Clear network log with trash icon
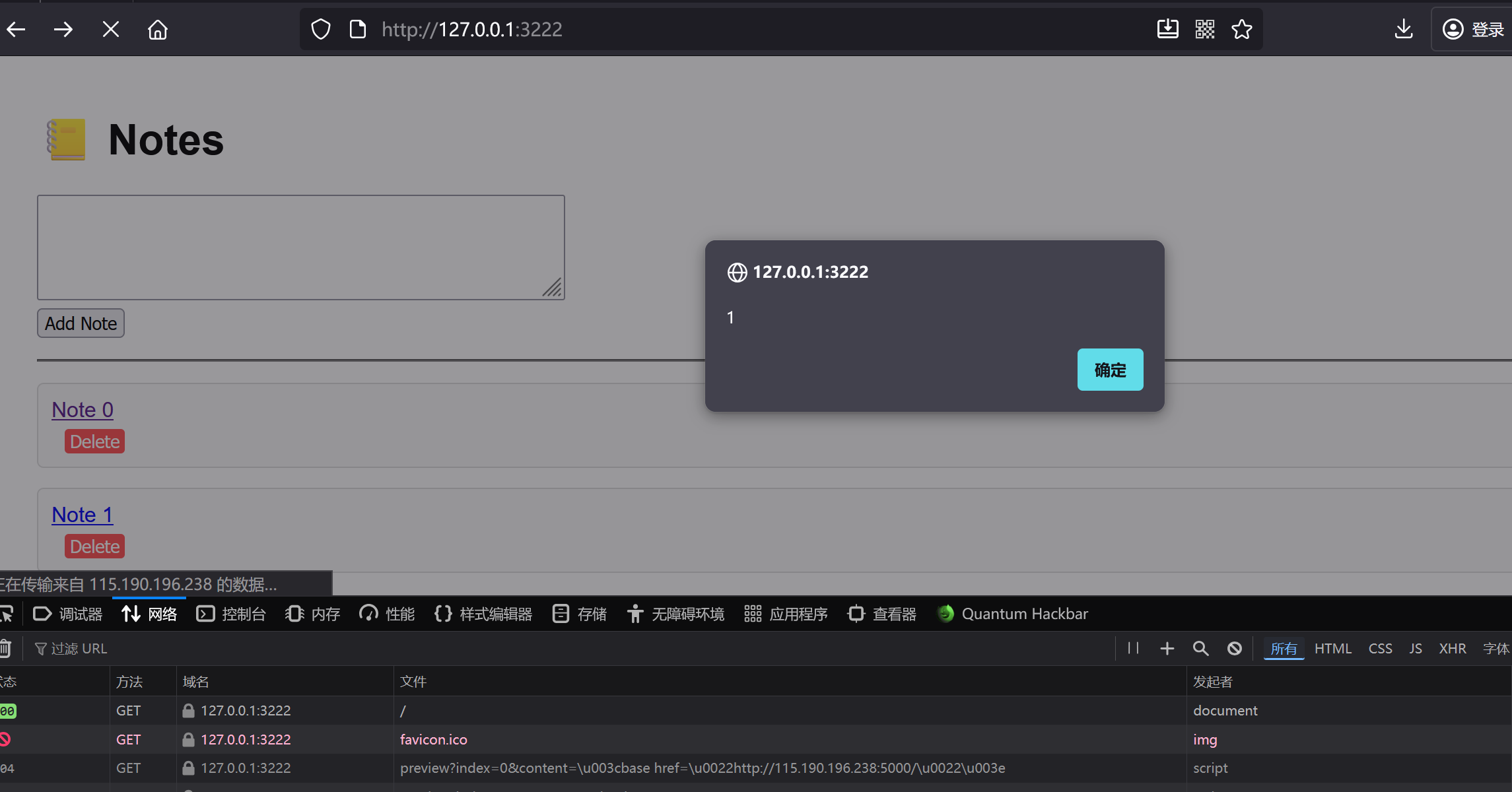This screenshot has width=1512, height=792. pos(5,648)
